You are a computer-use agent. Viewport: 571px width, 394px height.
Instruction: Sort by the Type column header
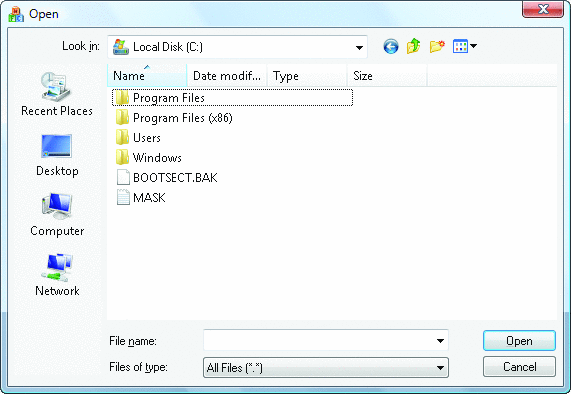[307, 76]
